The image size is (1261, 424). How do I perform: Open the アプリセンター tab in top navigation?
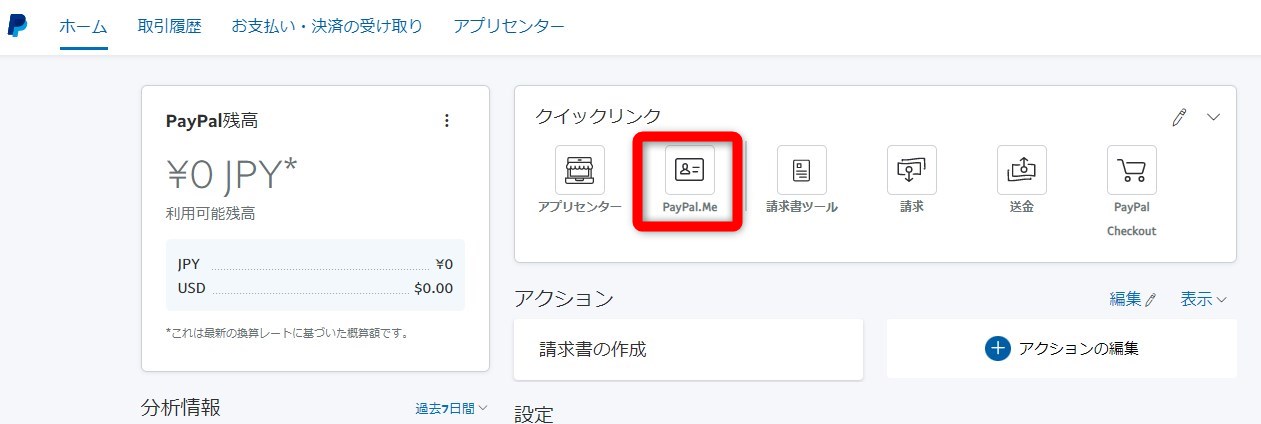[509, 27]
